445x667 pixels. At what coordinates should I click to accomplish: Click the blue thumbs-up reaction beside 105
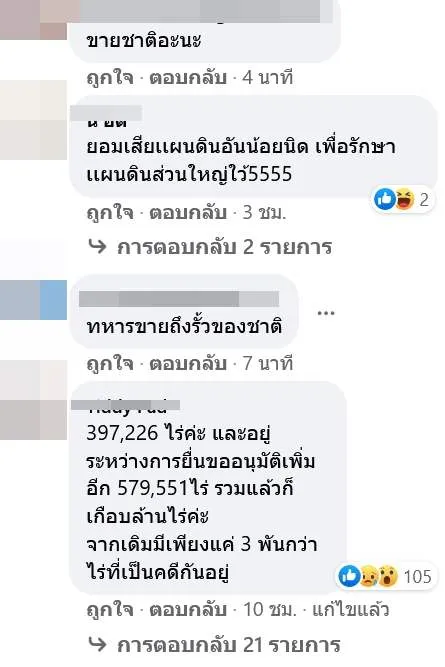(348, 576)
